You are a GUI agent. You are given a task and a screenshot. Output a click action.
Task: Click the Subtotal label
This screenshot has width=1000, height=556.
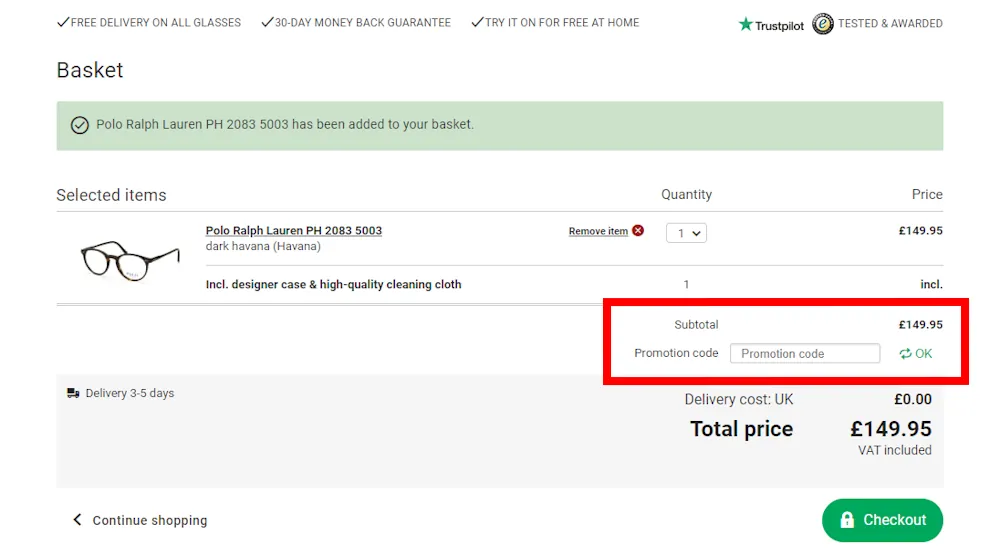(x=696, y=325)
